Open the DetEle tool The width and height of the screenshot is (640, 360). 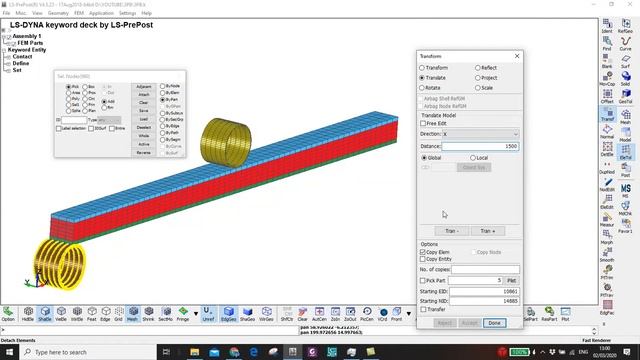607,149
